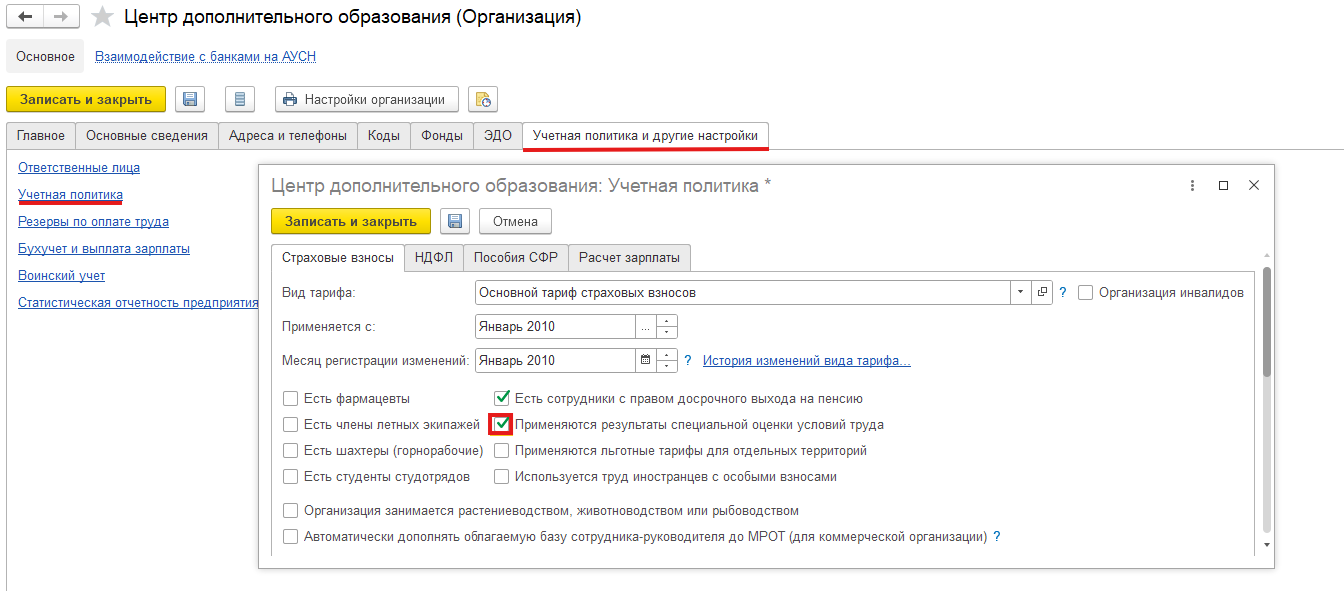Check Автоматически дополнять облагаемую базу до МРОТ
Screen dimensions: 1344x591
pos(291,536)
